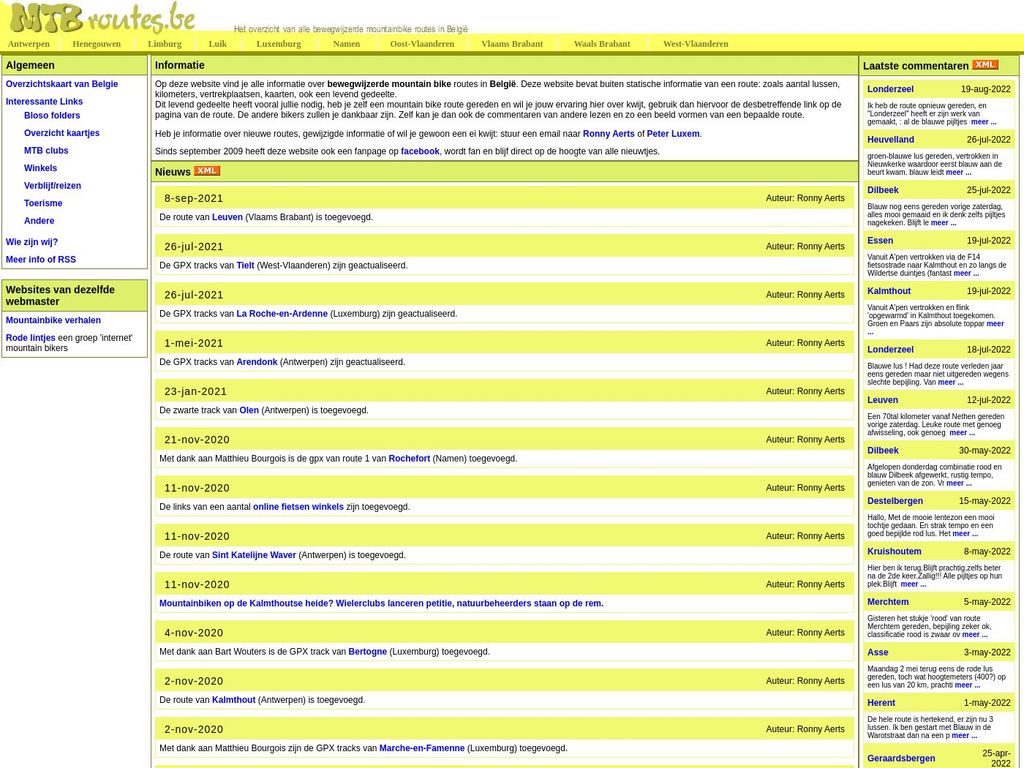Visit Mountainbike verhalen website
1024x768 pixels.
(x=54, y=320)
